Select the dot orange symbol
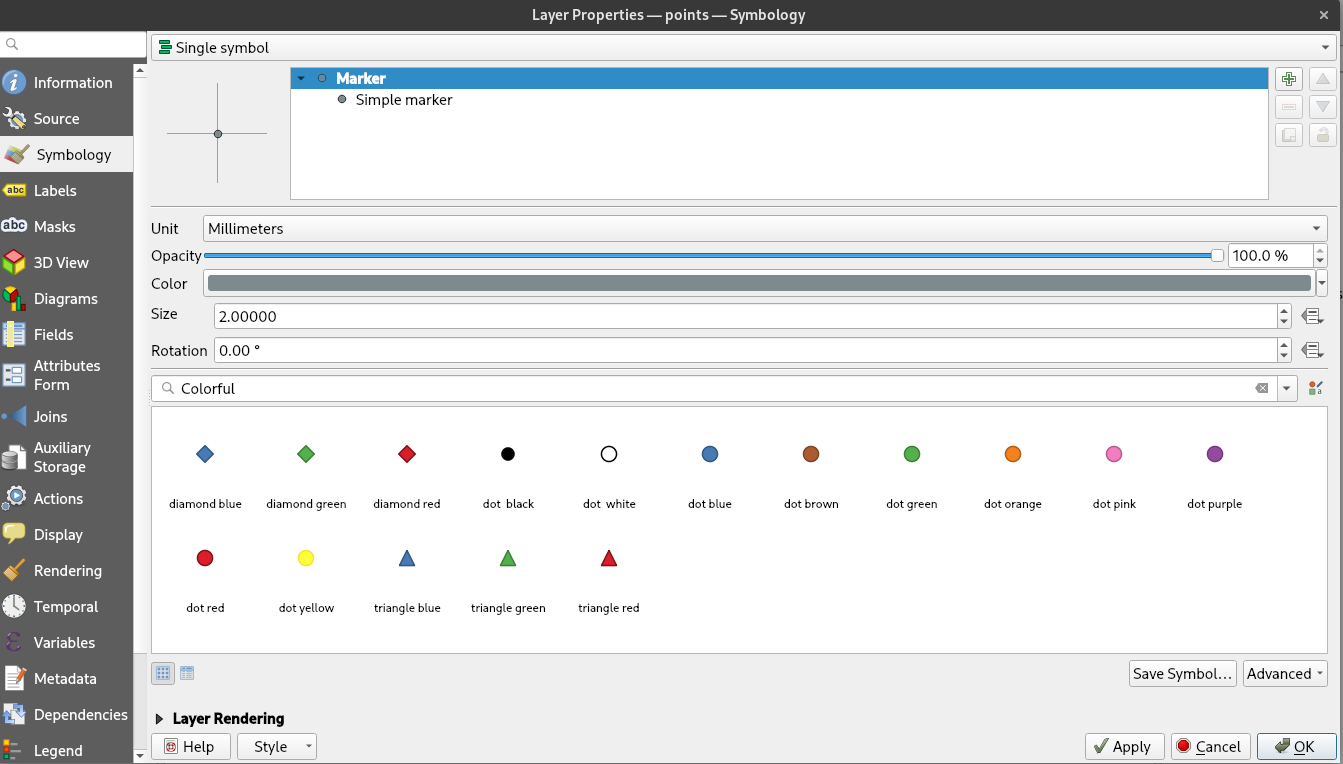Screen dimensions: 1343x764 1012,455
